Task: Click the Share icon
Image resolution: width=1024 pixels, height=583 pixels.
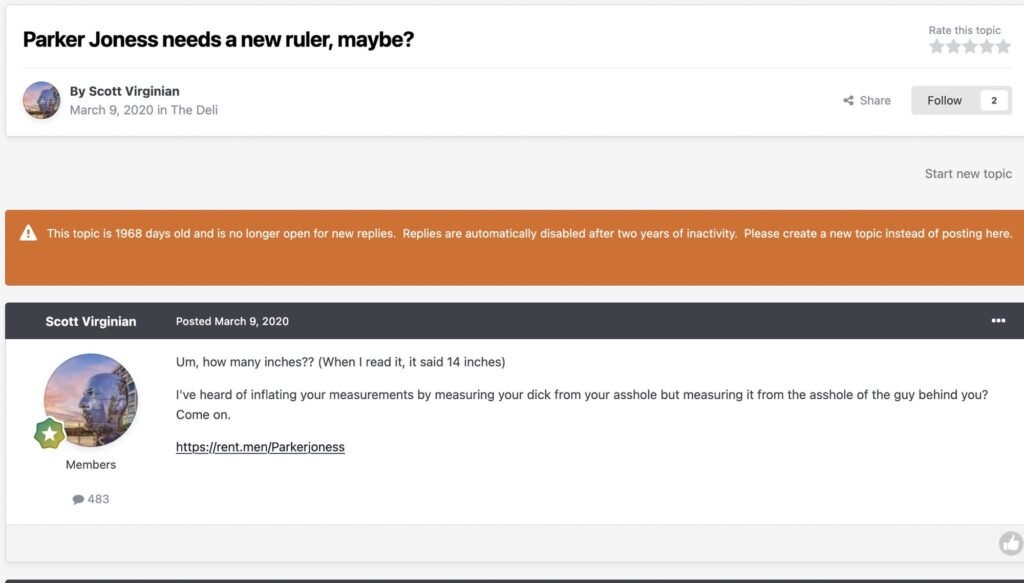Action: pos(848,101)
